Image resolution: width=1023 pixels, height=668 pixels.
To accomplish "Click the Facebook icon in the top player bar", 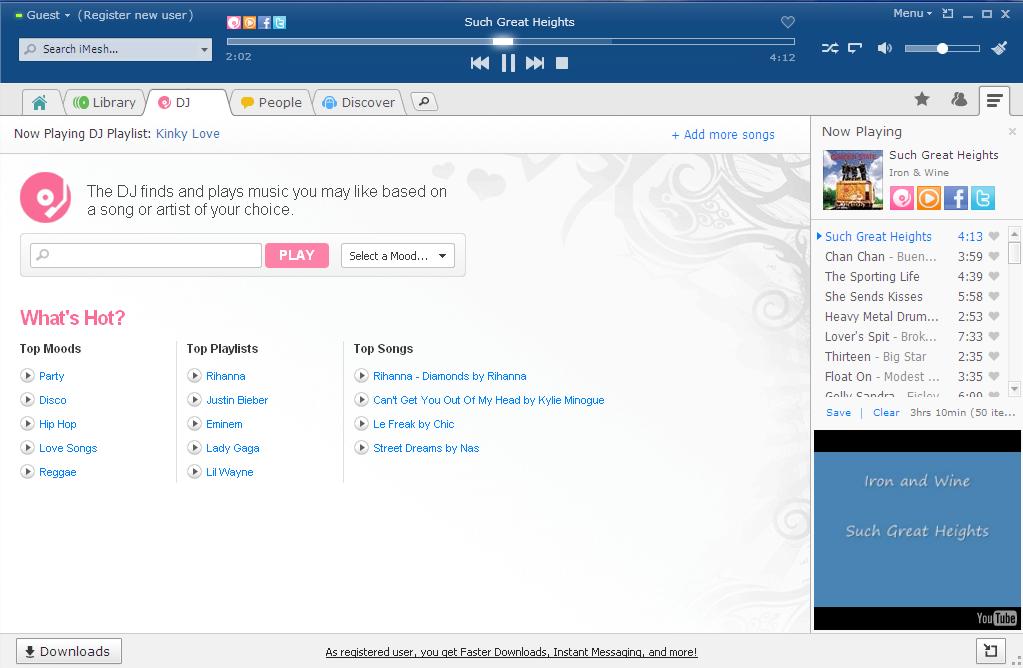I will [264, 23].
